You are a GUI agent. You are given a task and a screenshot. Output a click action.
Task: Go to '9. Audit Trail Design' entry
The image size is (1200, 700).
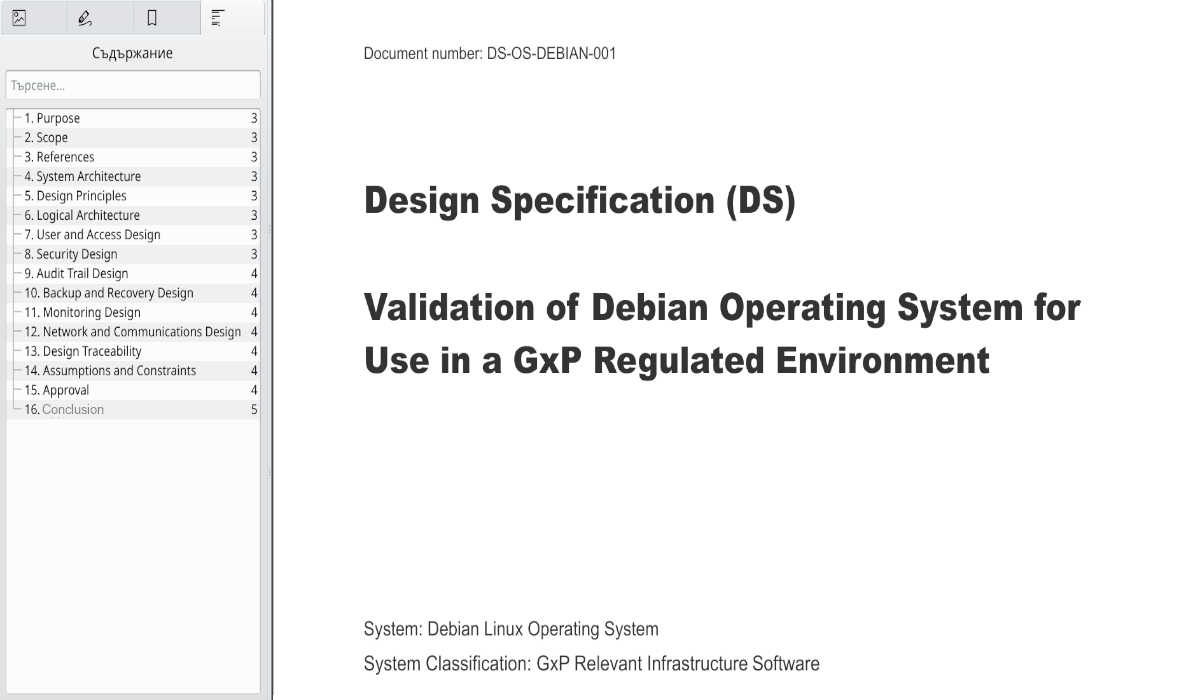(133, 273)
